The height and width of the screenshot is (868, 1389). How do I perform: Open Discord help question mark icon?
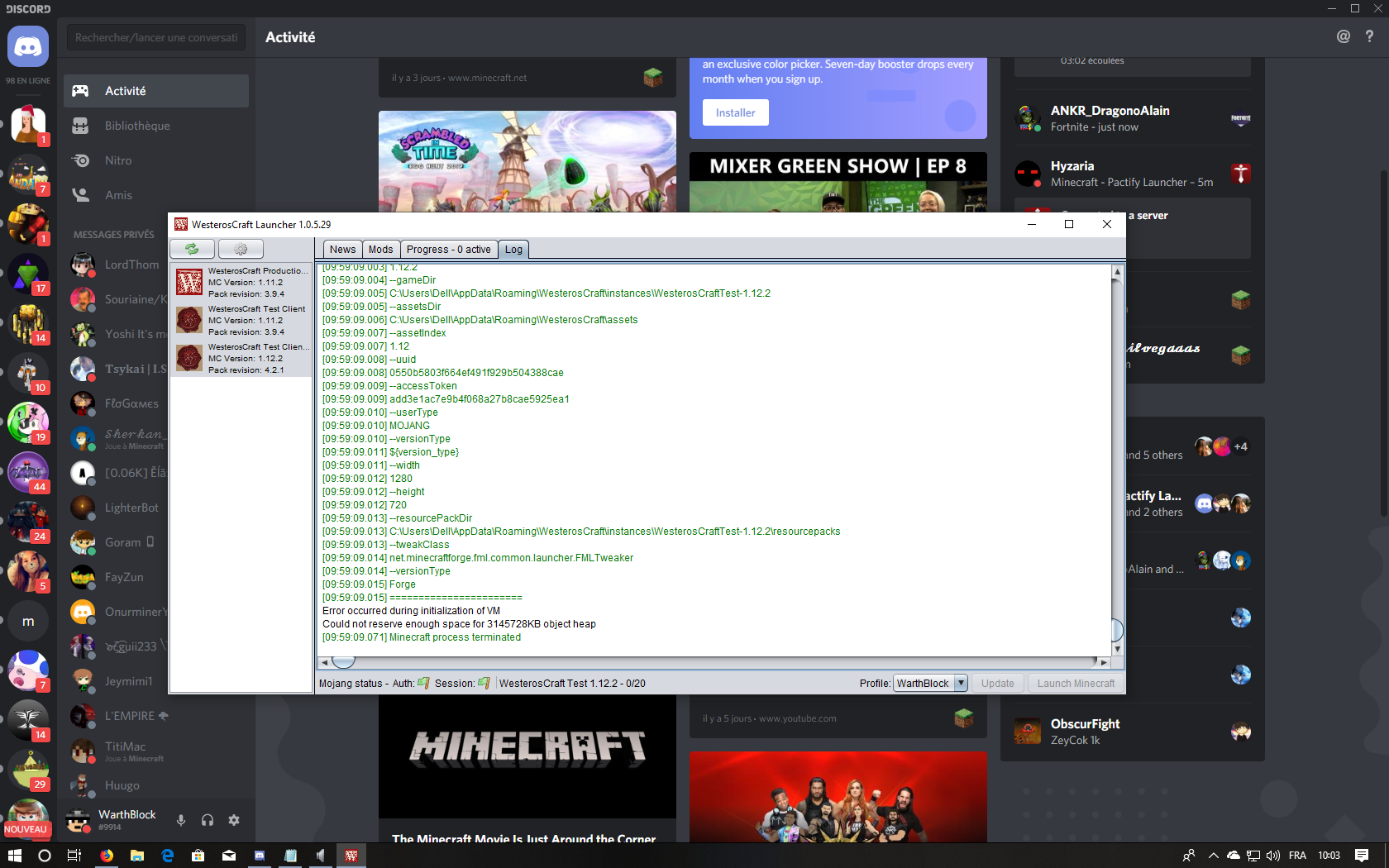pos(1370,36)
